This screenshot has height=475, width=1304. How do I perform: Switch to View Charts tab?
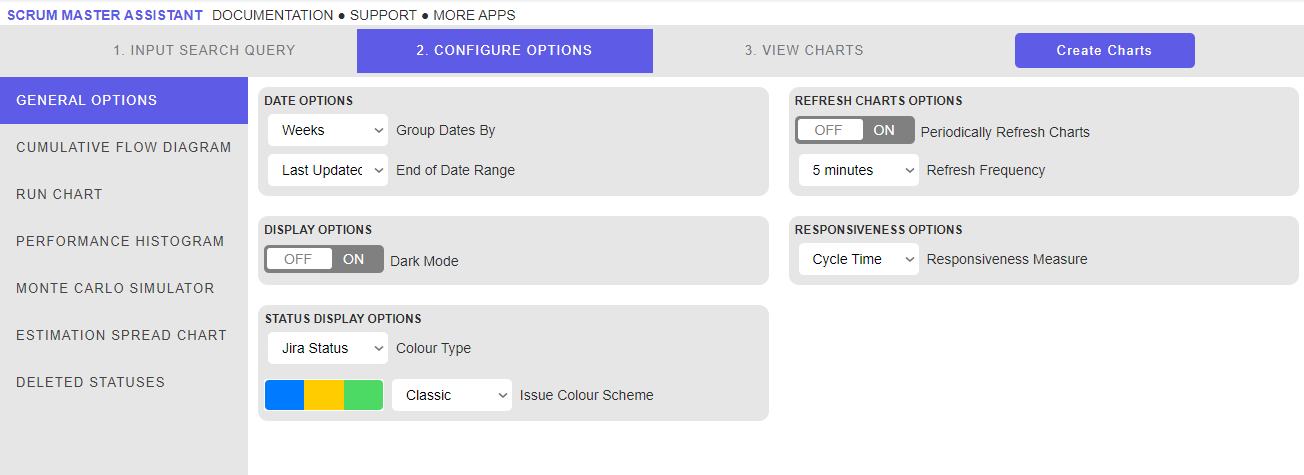point(803,50)
